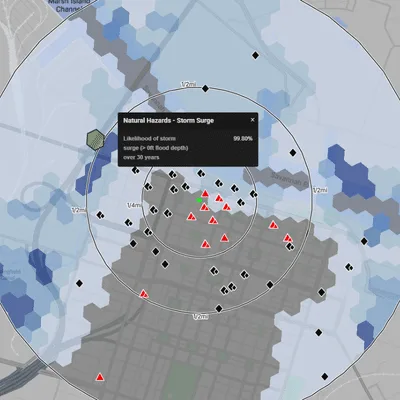400x400 pixels.
Task: Select the black diamond left of the Savannah label
Action: tap(253, 194)
